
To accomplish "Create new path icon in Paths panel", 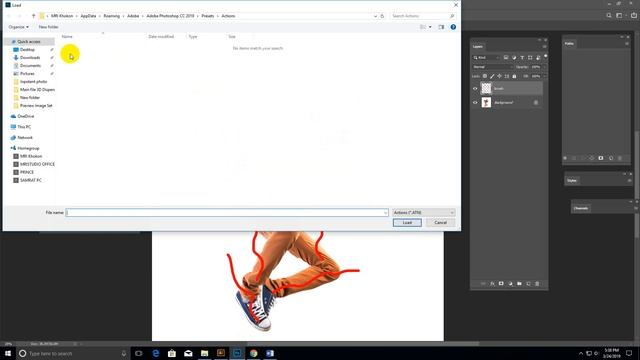I will [611, 158].
